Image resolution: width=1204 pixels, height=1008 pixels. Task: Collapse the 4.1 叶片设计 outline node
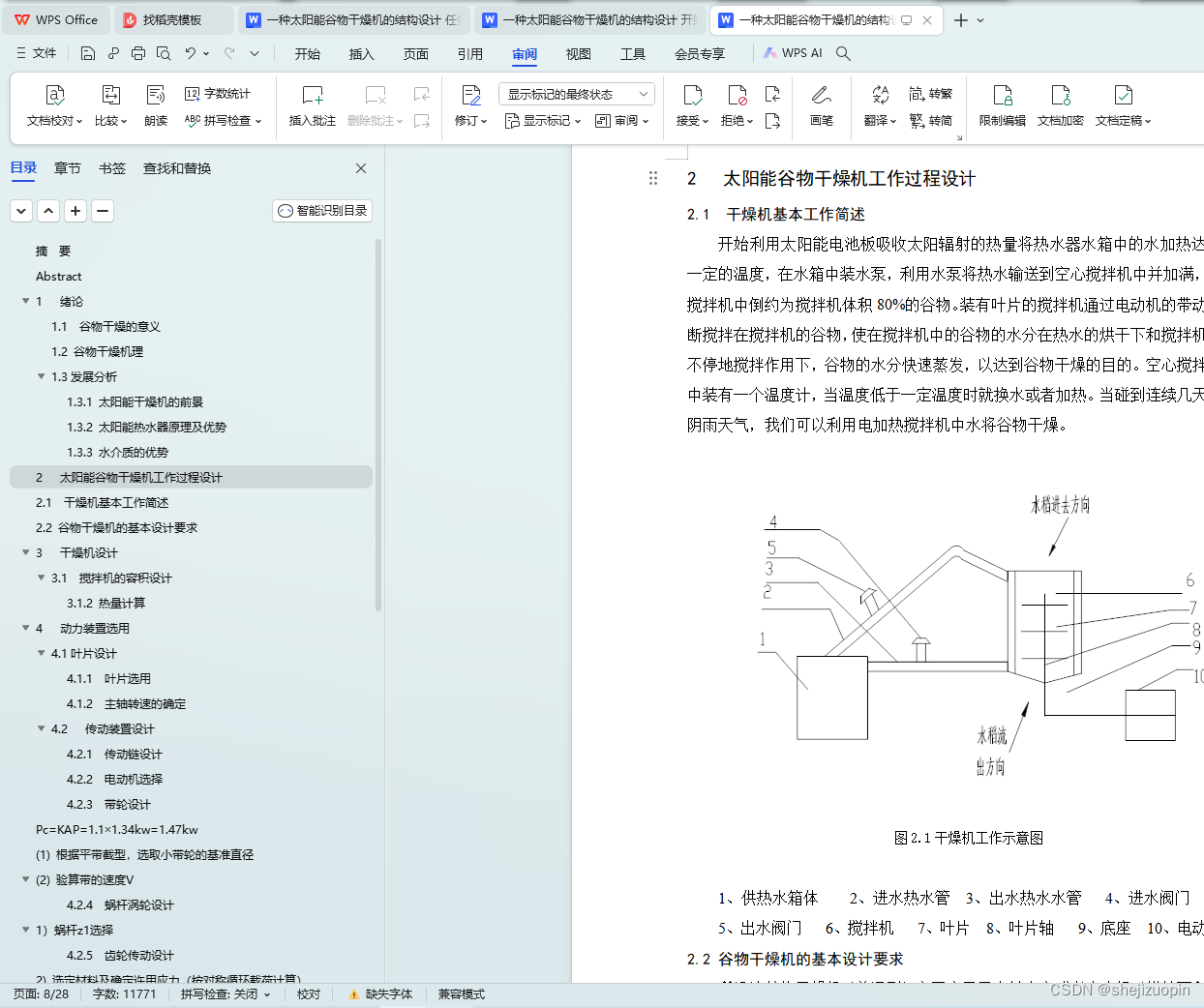(x=42, y=654)
